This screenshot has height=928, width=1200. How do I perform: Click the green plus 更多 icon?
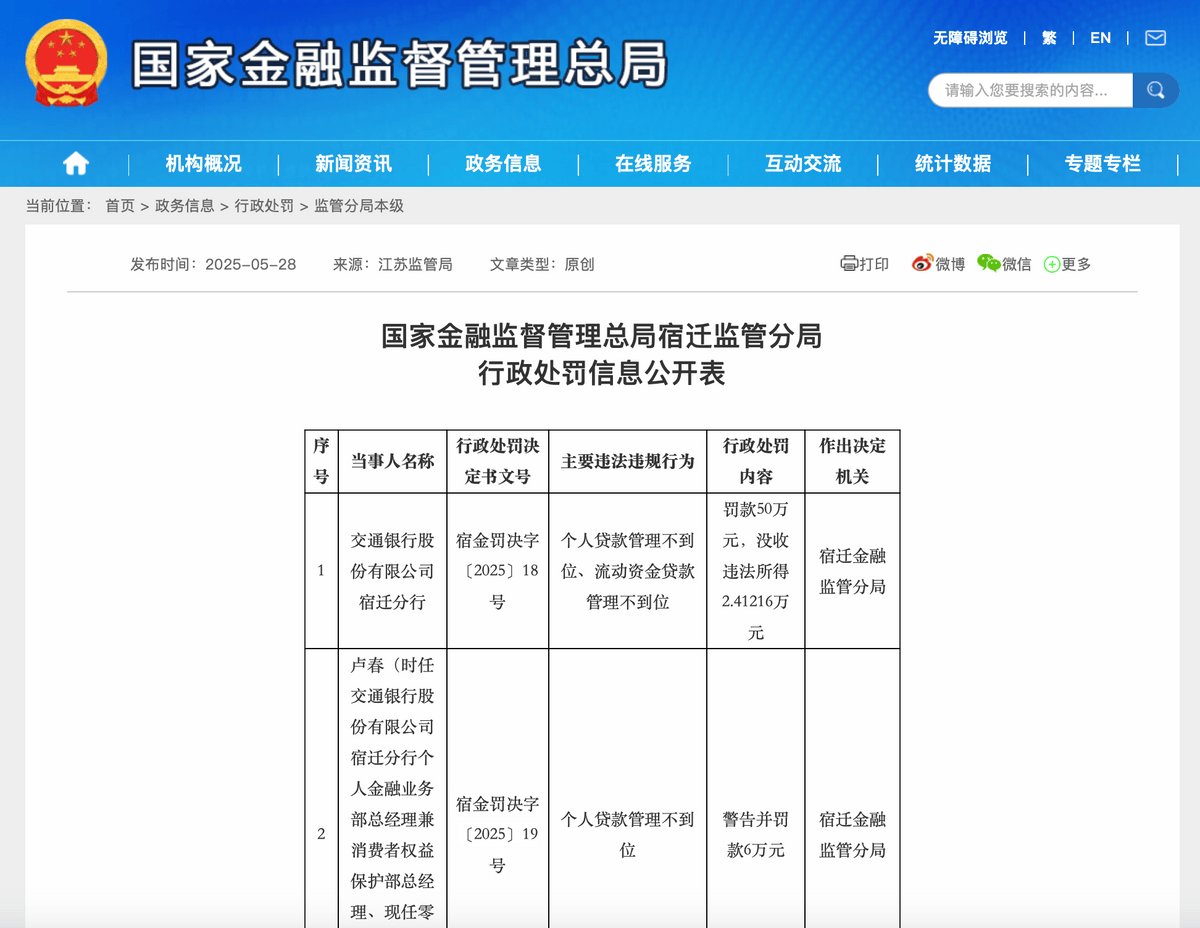pos(1052,264)
